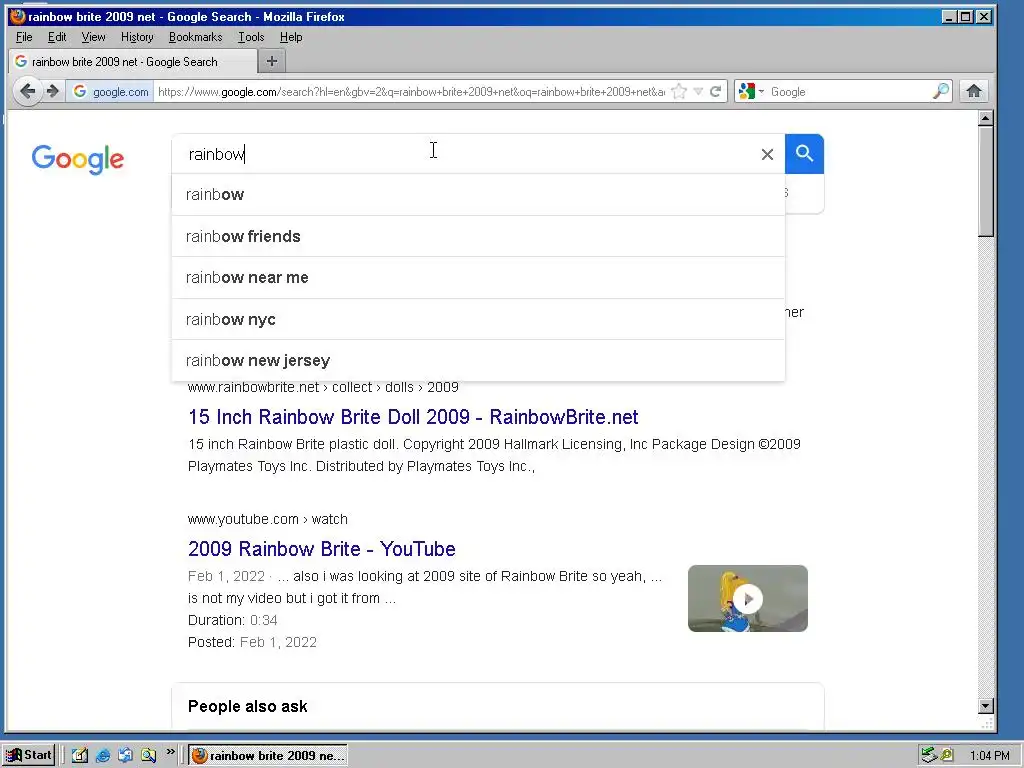Screen dimensions: 1024x768
Task: Choose the 'rainbow' suggestion
Action: point(478,195)
